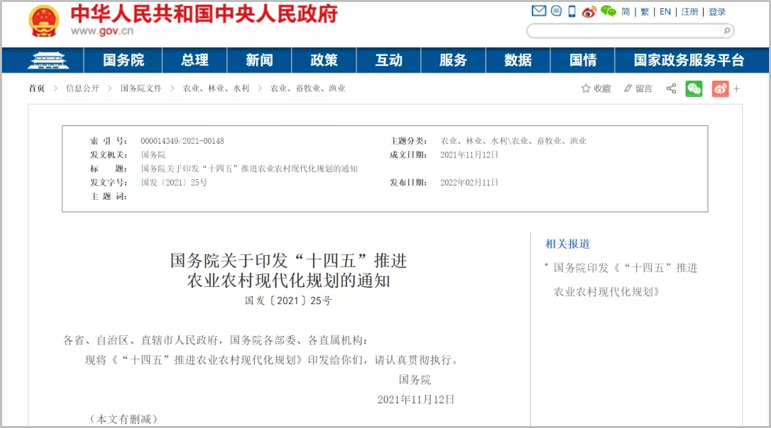Click the envelope mail icon in header
This screenshot has height=428, width=771.
click(x=539, y=12)
